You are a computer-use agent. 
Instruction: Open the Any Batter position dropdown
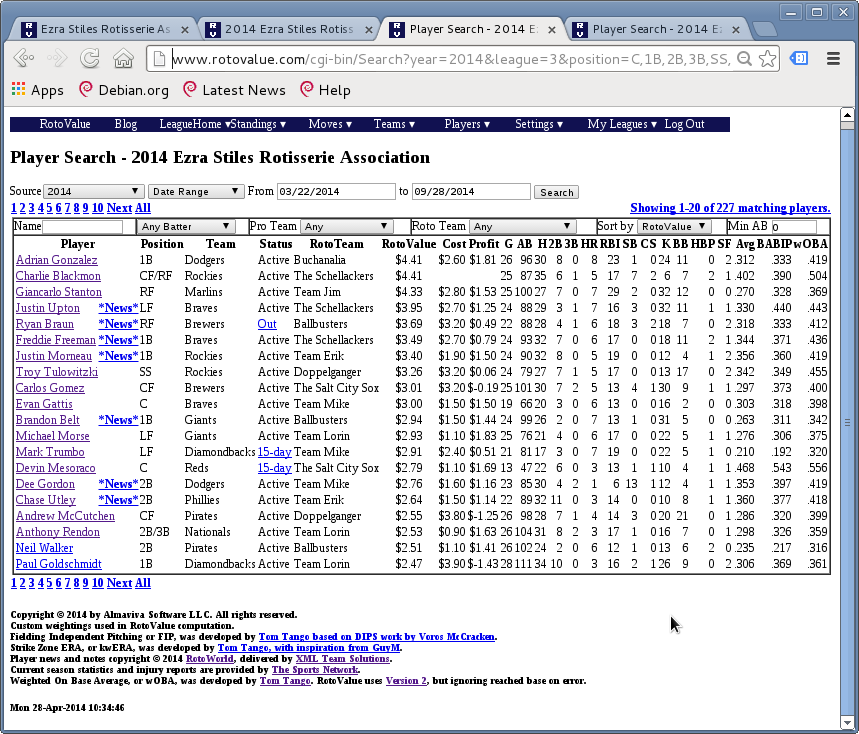pos(185,227)
